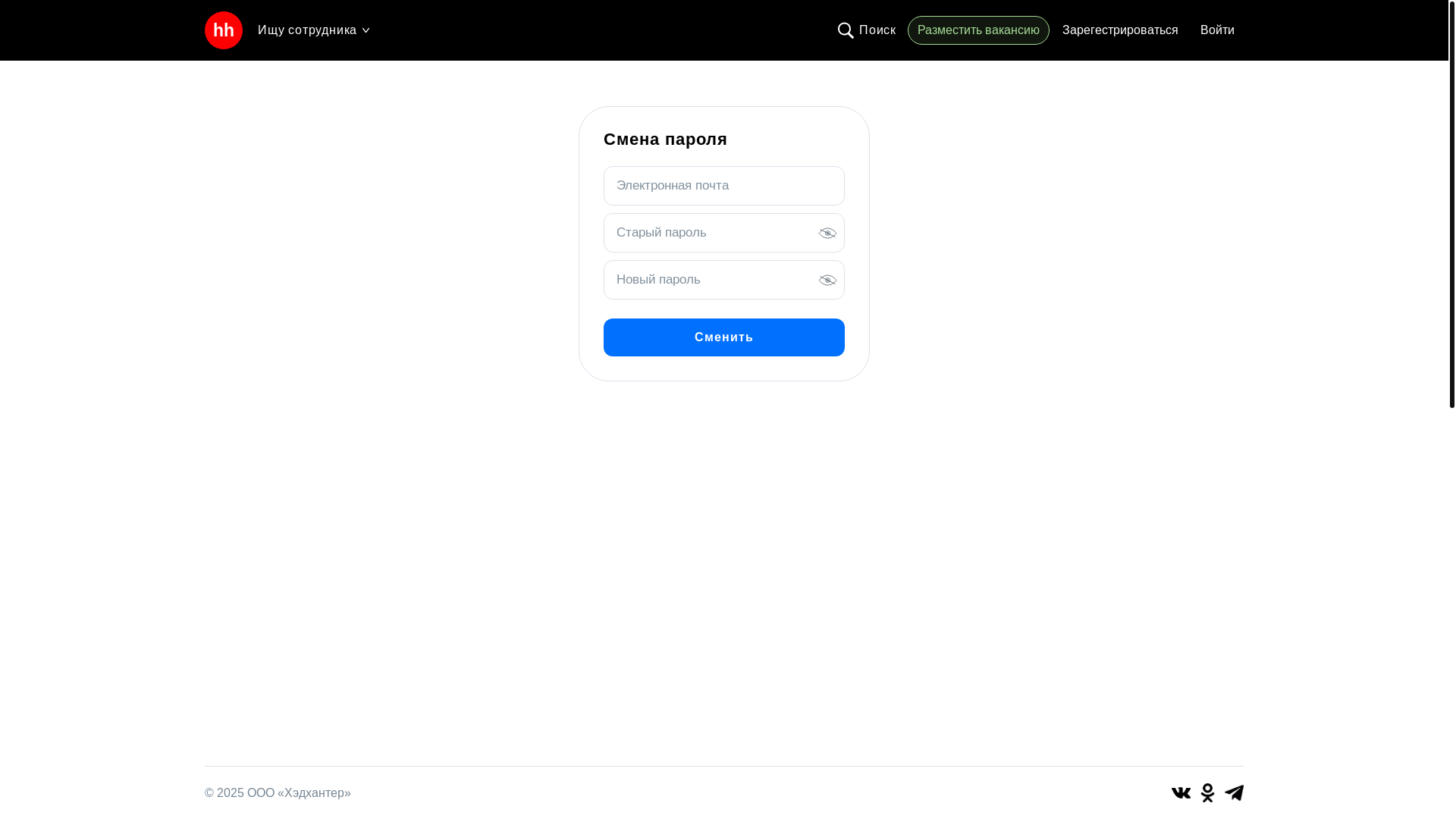1456x819 pixels.
Task: Open the VK social link icon
Action: (x=1181, y=792)
